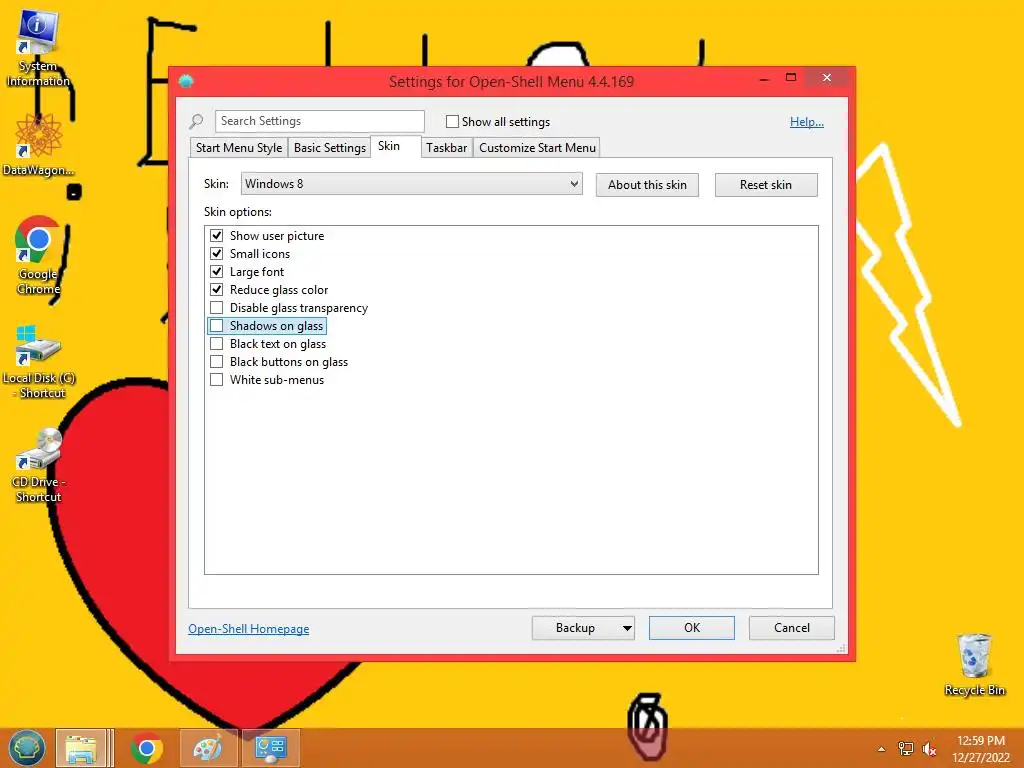Close the Open-Shell settings window
This screenshot has width=1024, height=768.
pos(827,78)
